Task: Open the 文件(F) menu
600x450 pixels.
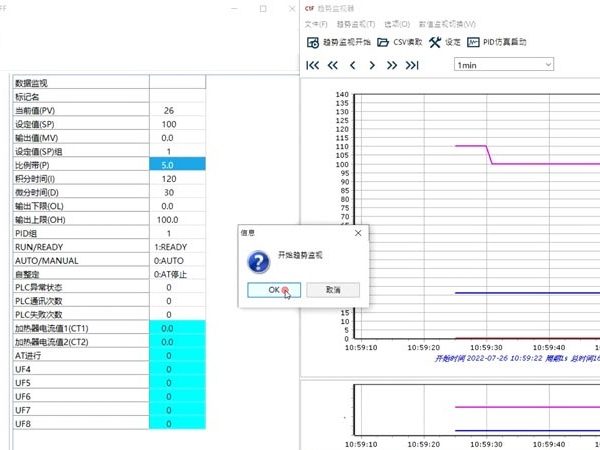Action: point(315,23)
